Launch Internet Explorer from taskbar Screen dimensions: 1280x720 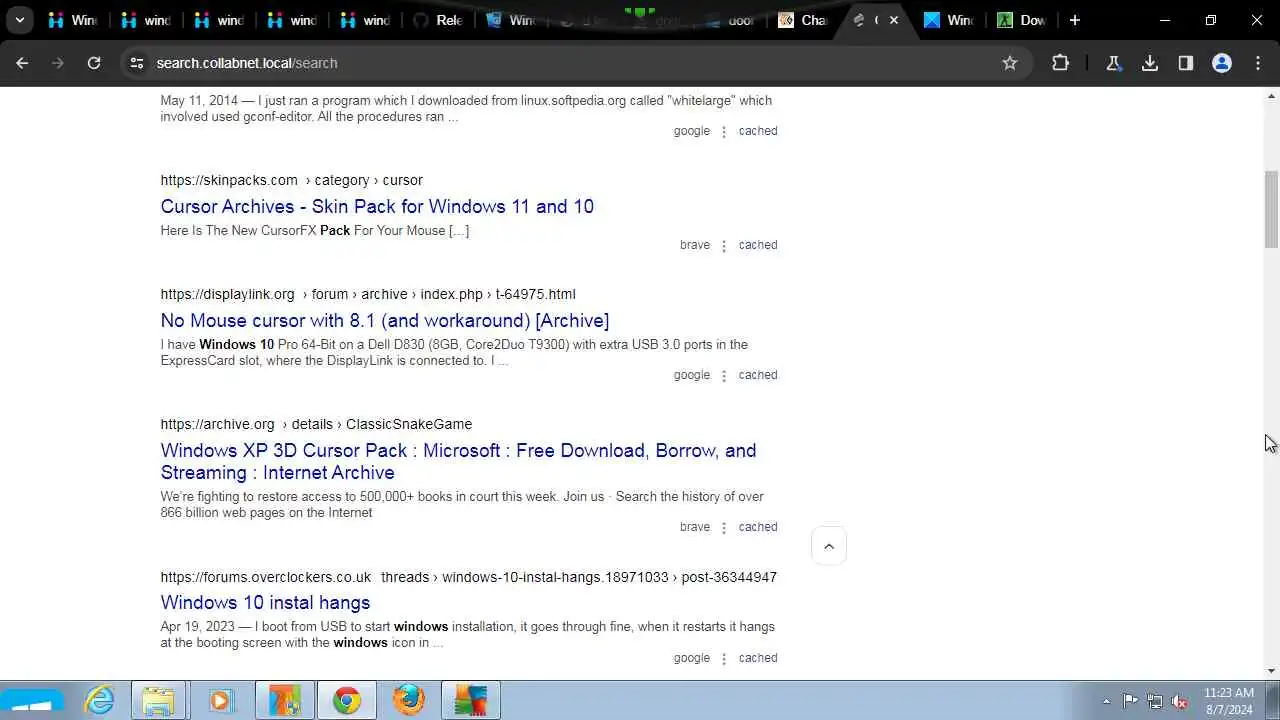point(100,701)
